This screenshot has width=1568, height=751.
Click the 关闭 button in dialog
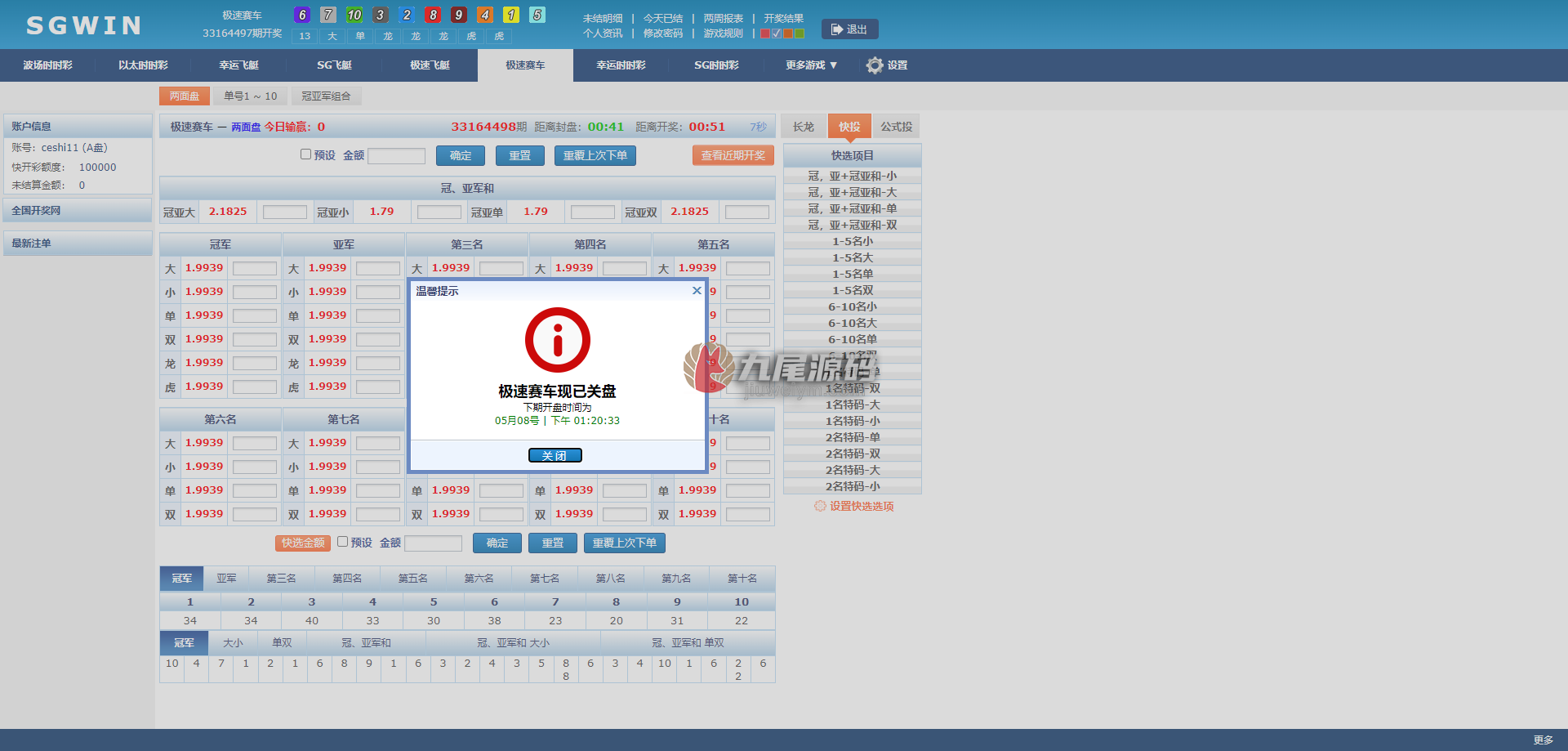[x=555, y=455]
